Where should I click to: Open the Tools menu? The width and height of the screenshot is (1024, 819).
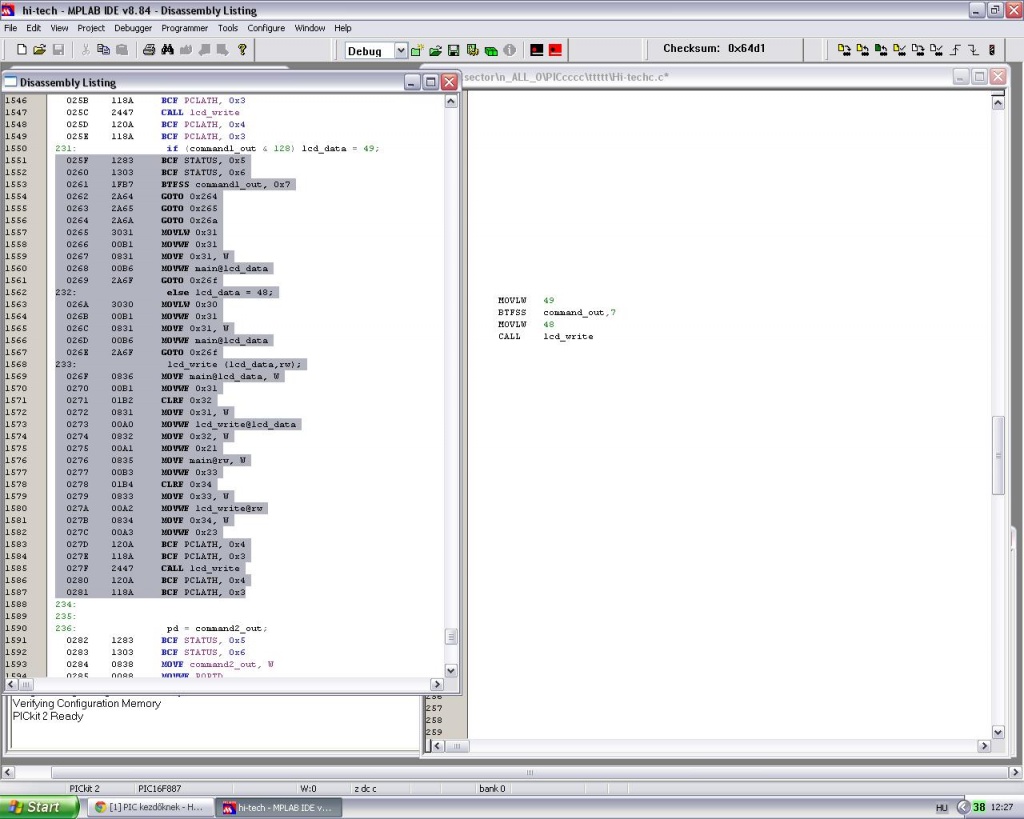pos(228,28)
